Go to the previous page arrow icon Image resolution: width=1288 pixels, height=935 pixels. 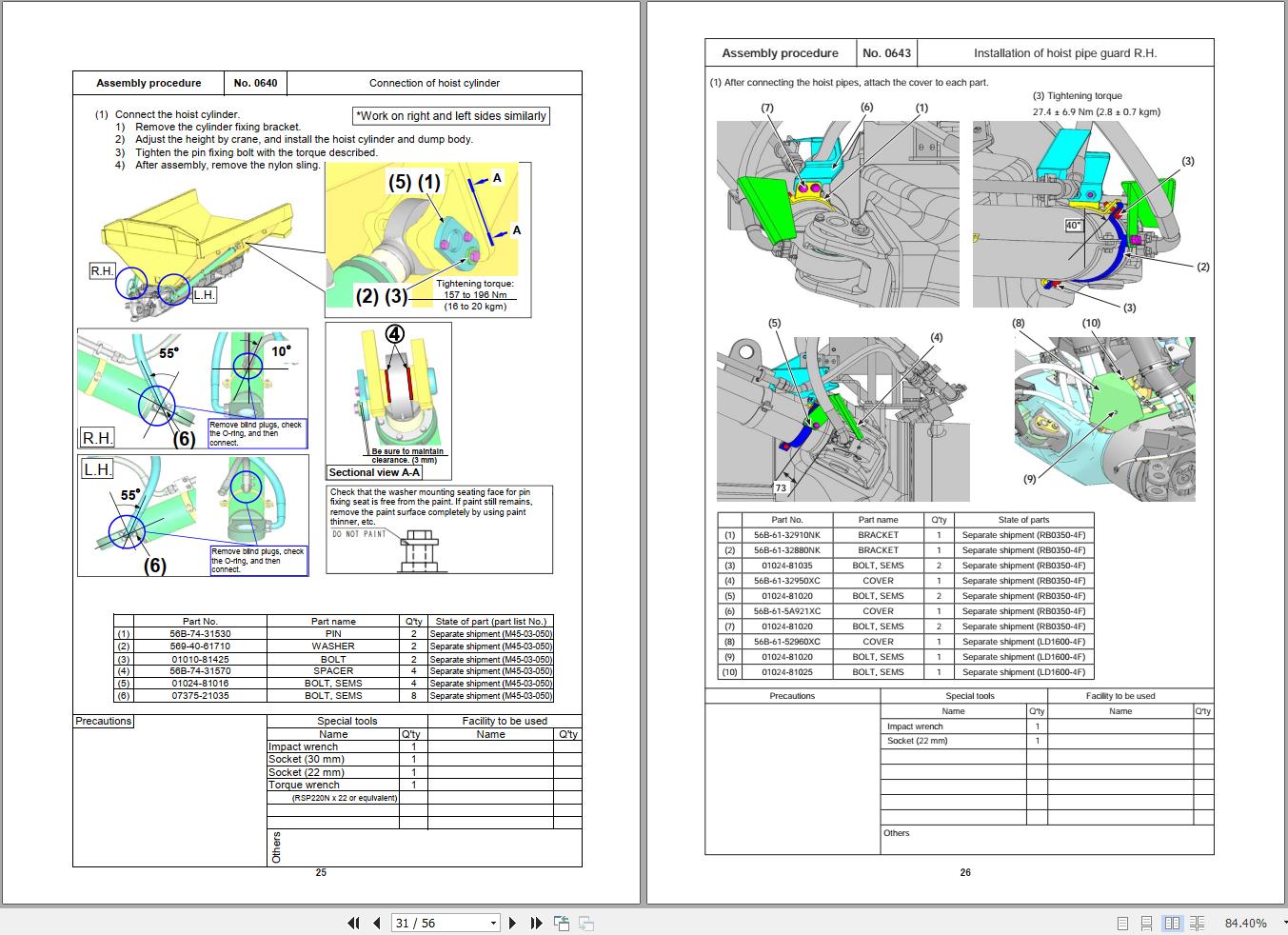[374, 923]
